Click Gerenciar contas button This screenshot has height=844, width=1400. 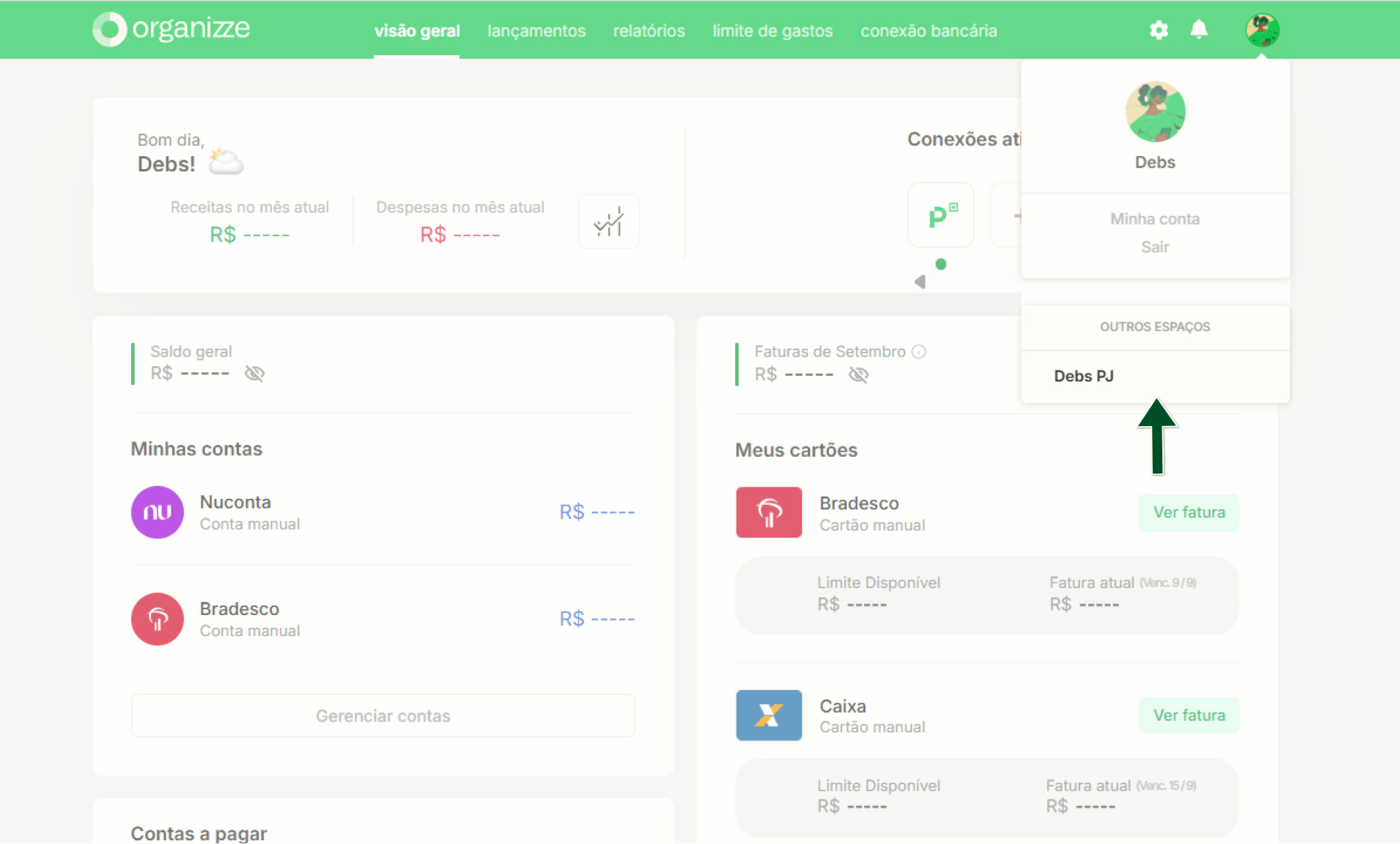pyautogui.click(x=383, y=716)
